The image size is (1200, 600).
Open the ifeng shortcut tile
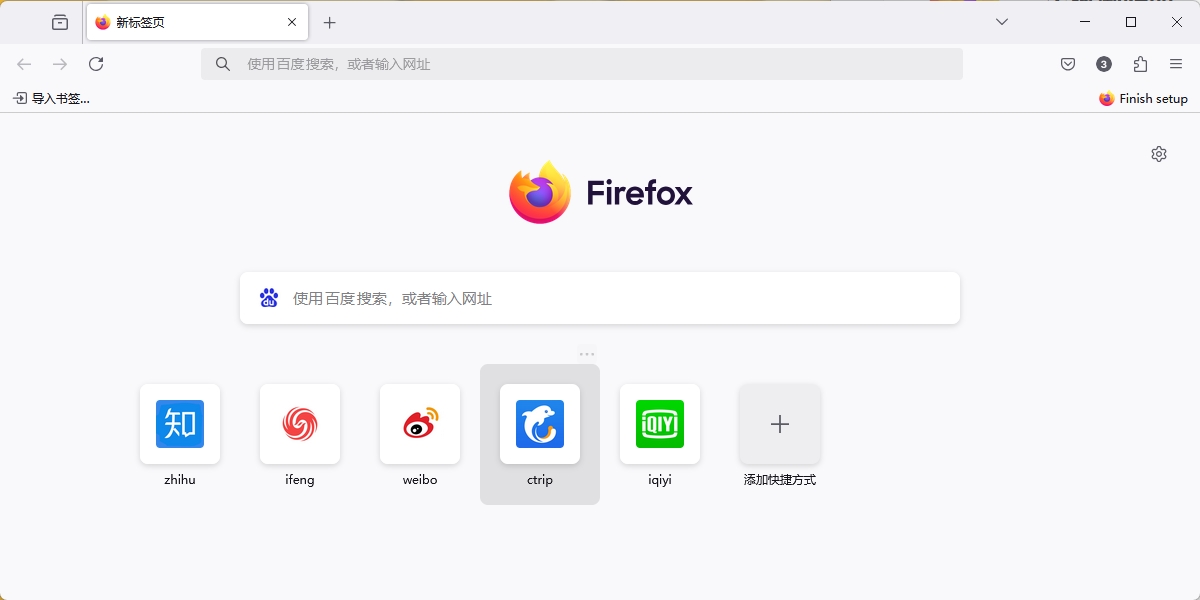tap(299, 424)
